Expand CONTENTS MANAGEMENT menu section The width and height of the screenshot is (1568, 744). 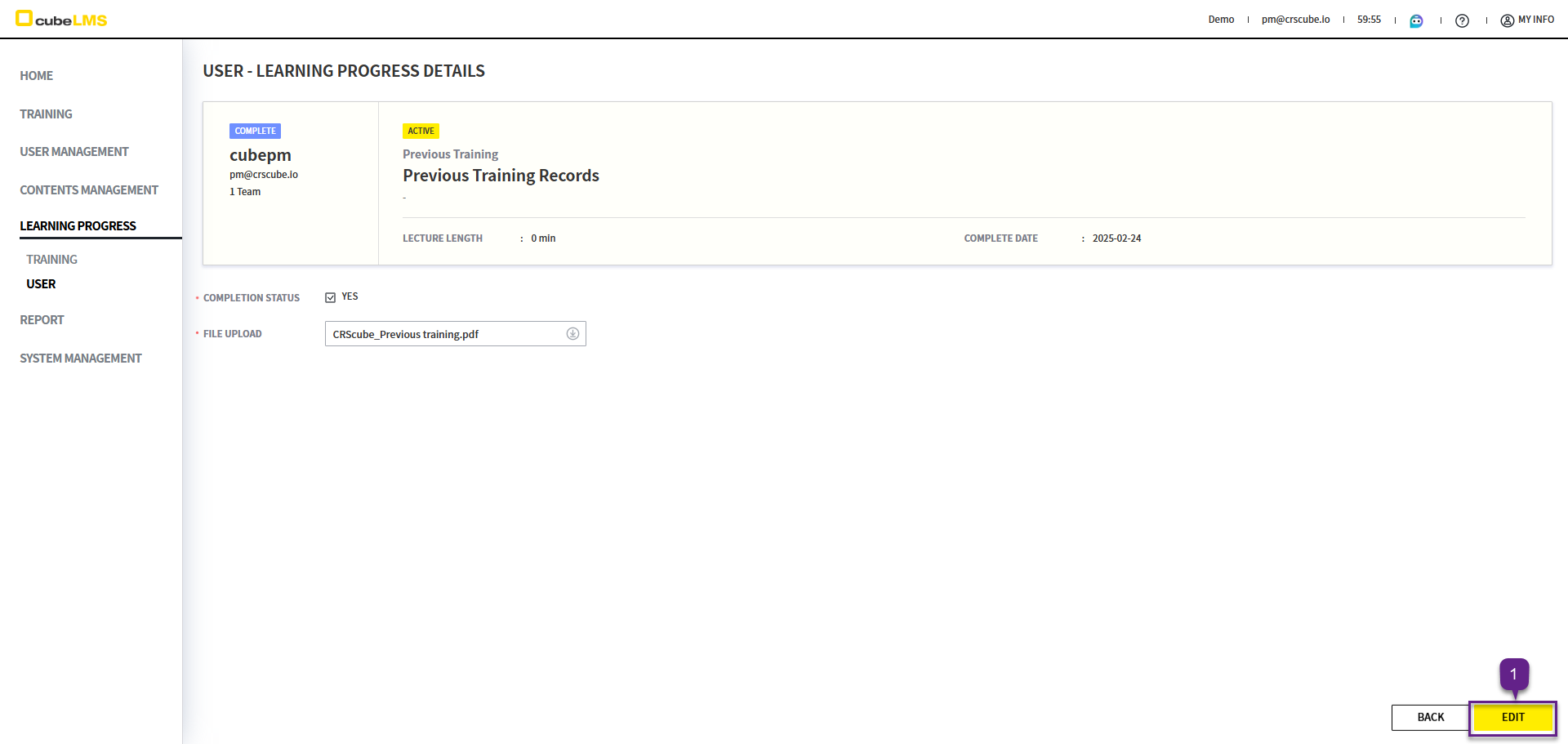[89, 190]
